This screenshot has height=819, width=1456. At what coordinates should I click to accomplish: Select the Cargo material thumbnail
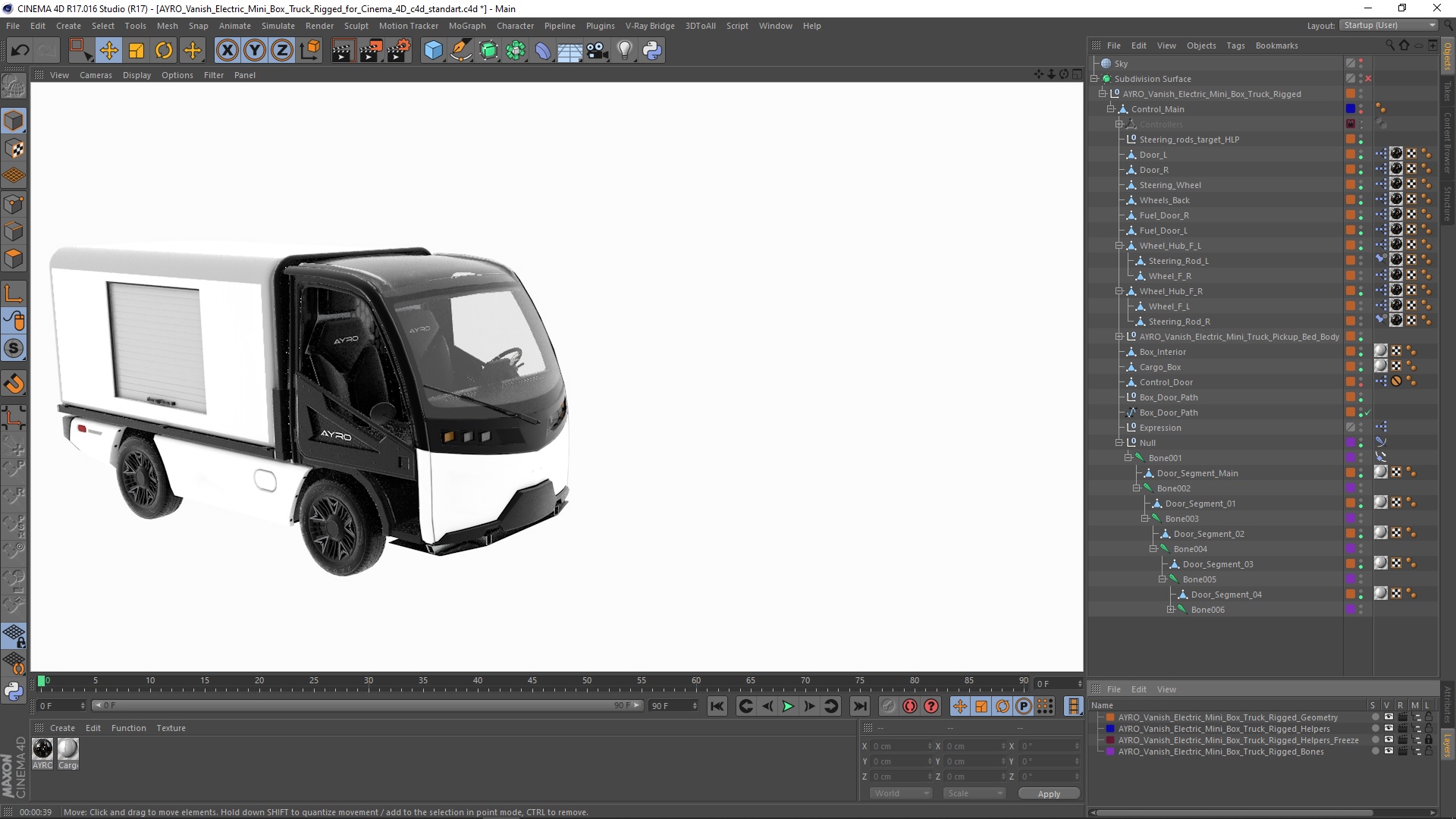point(68,749)
